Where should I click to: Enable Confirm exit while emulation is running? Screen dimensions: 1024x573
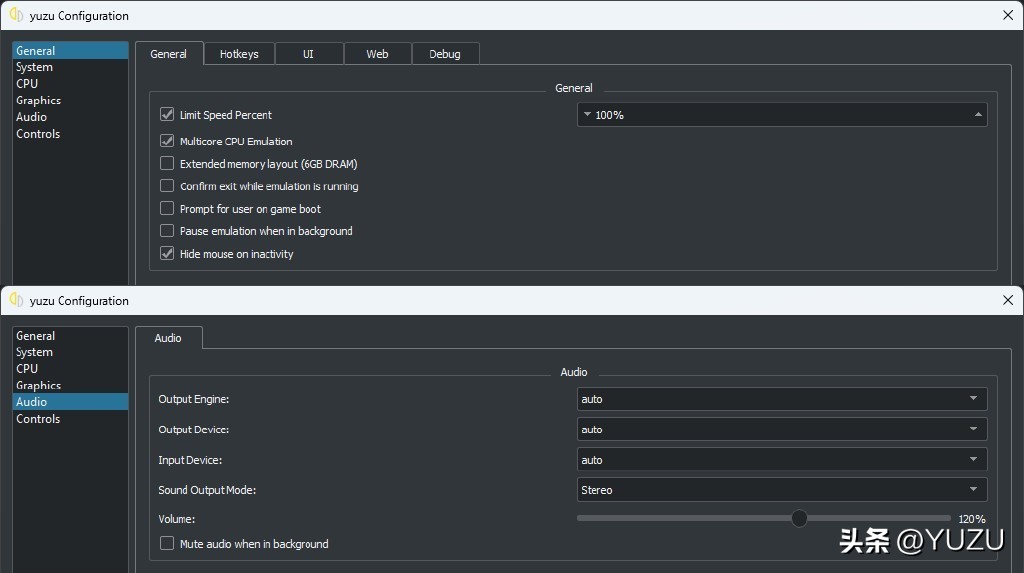point(167,186)
